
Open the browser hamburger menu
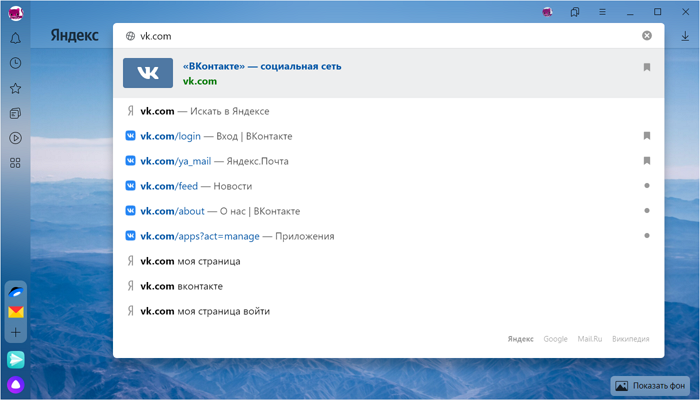pyautogui.click(x=602, y=12)
